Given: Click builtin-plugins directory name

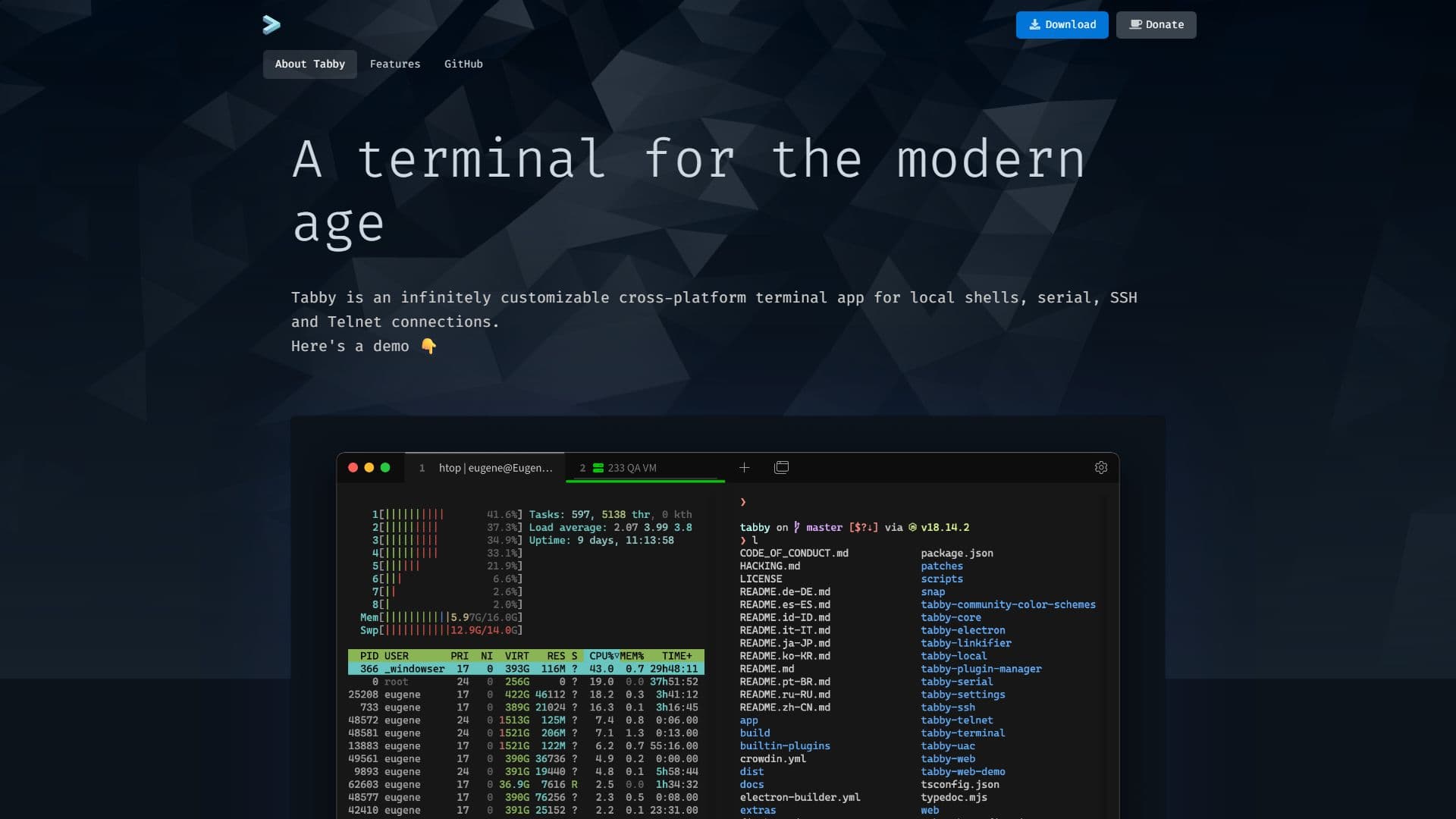Looking at the screenshot, I should [x=785, y=746].
